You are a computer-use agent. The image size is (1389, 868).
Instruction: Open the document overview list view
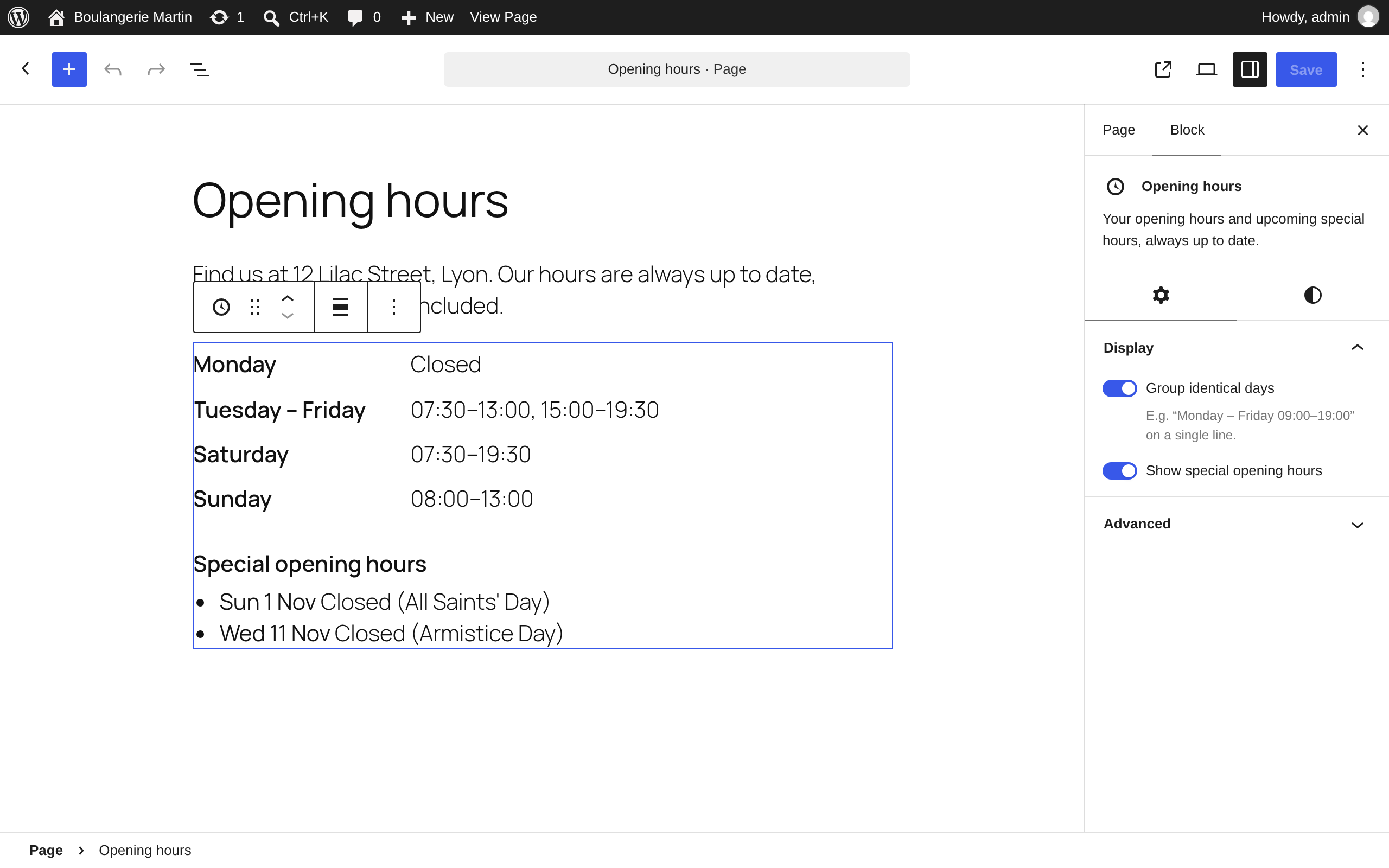199,69
